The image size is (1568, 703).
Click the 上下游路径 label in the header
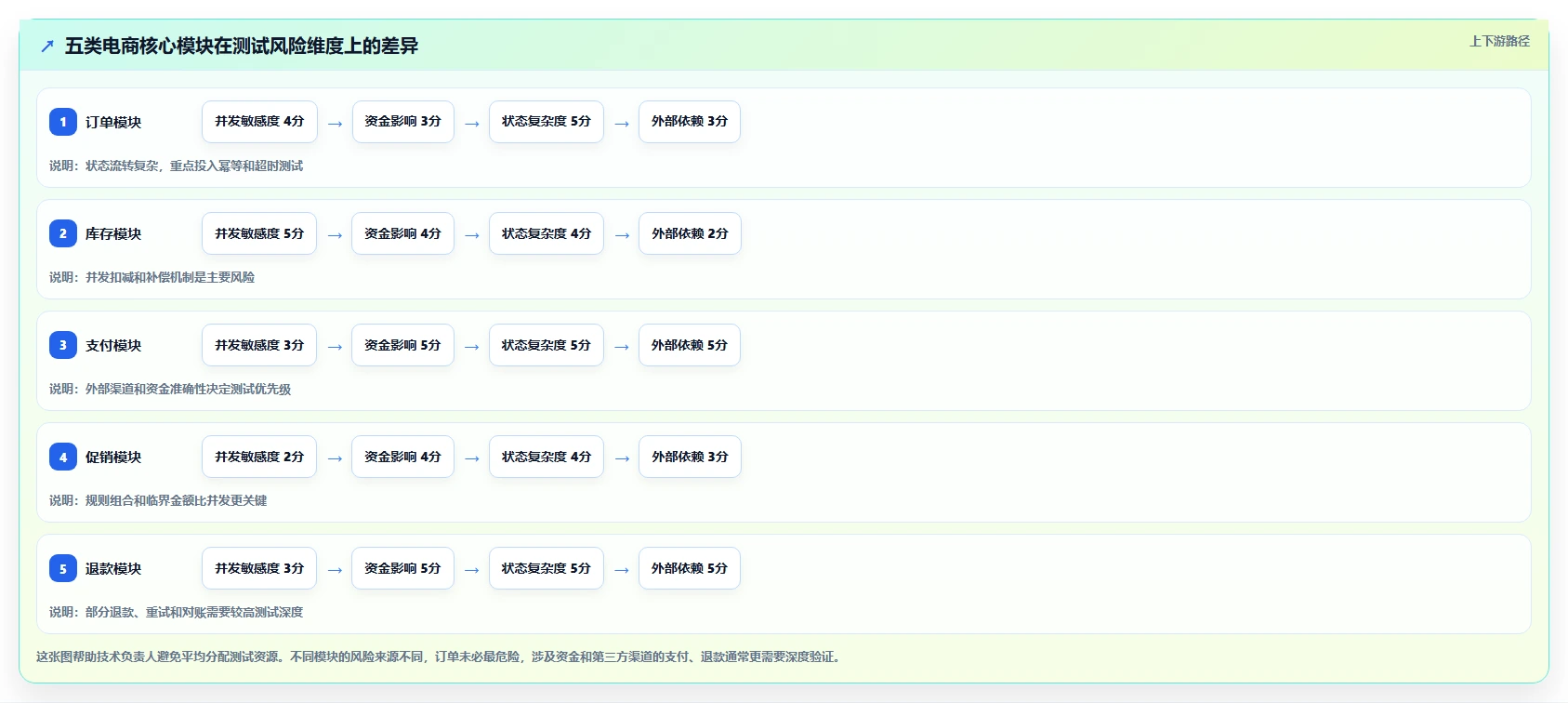pos(1499,41)
